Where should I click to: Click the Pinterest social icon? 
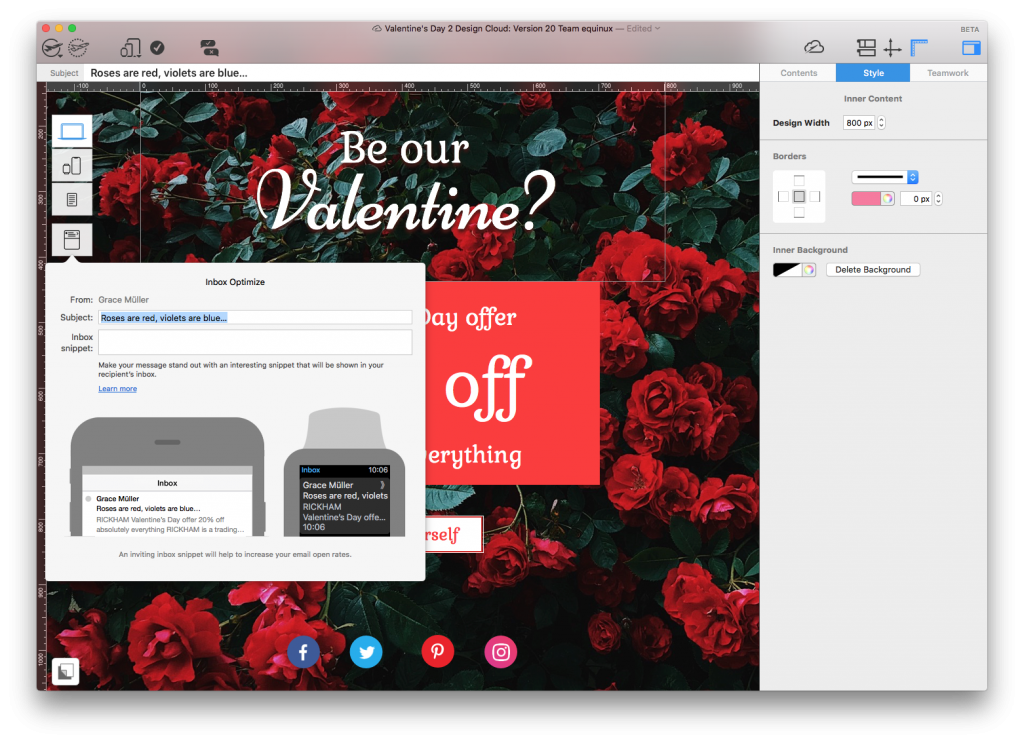438,652
